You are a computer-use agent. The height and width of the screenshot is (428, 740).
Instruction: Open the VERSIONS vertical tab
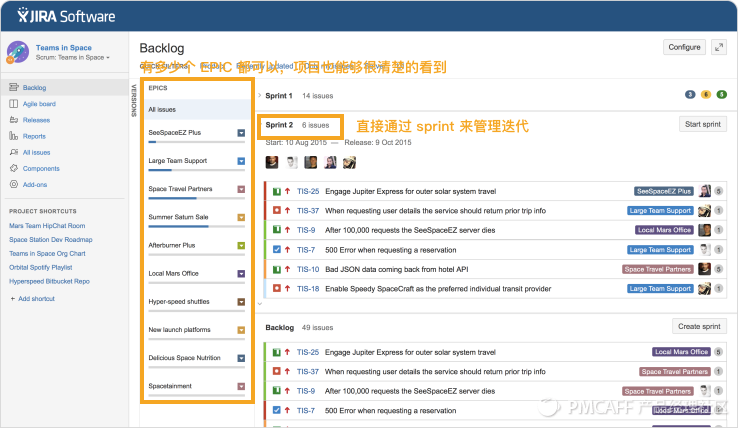click(134, 101)
